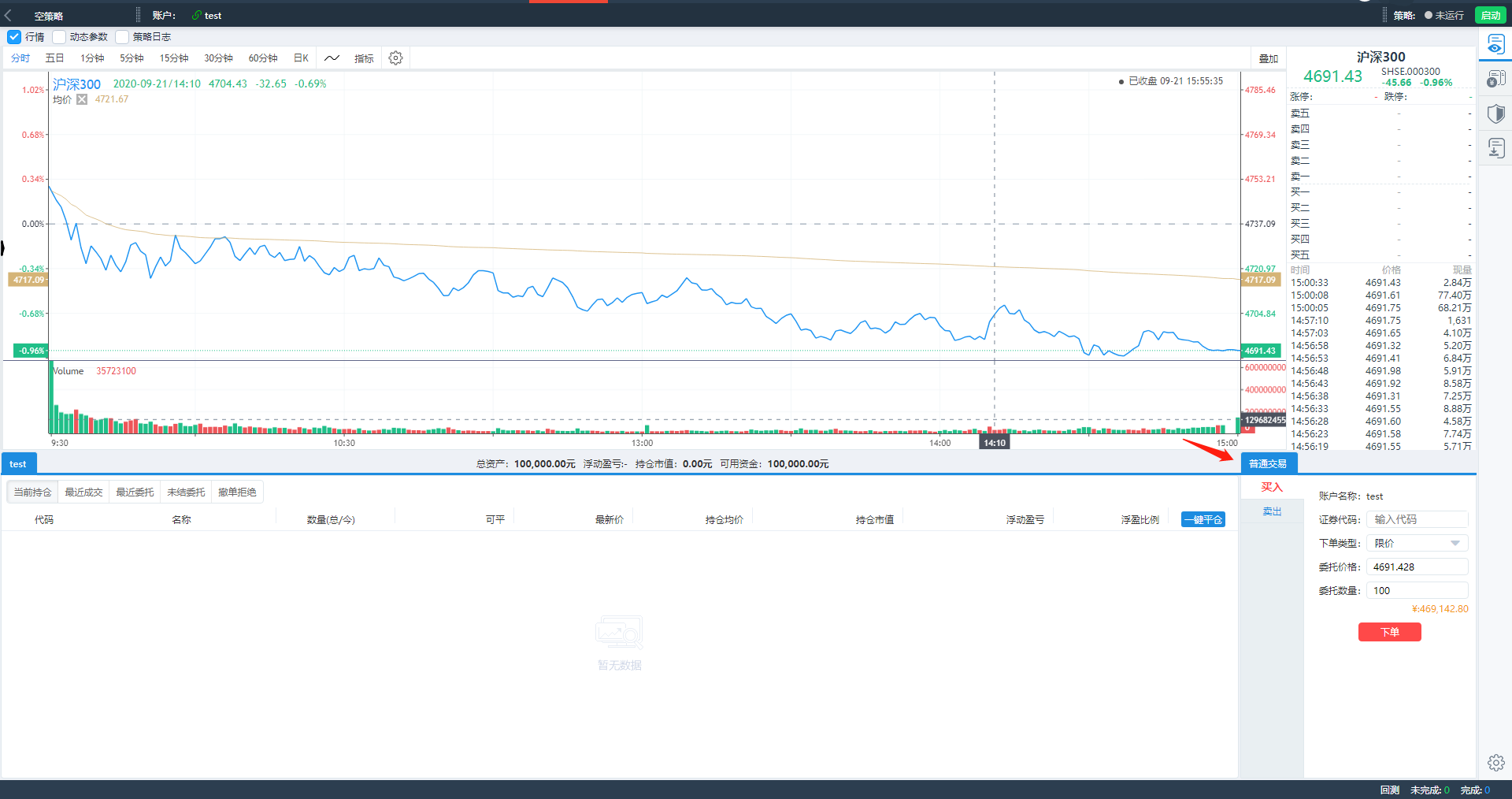
Task: Open the 当前持仓 tab
Action: click(32, 492)
